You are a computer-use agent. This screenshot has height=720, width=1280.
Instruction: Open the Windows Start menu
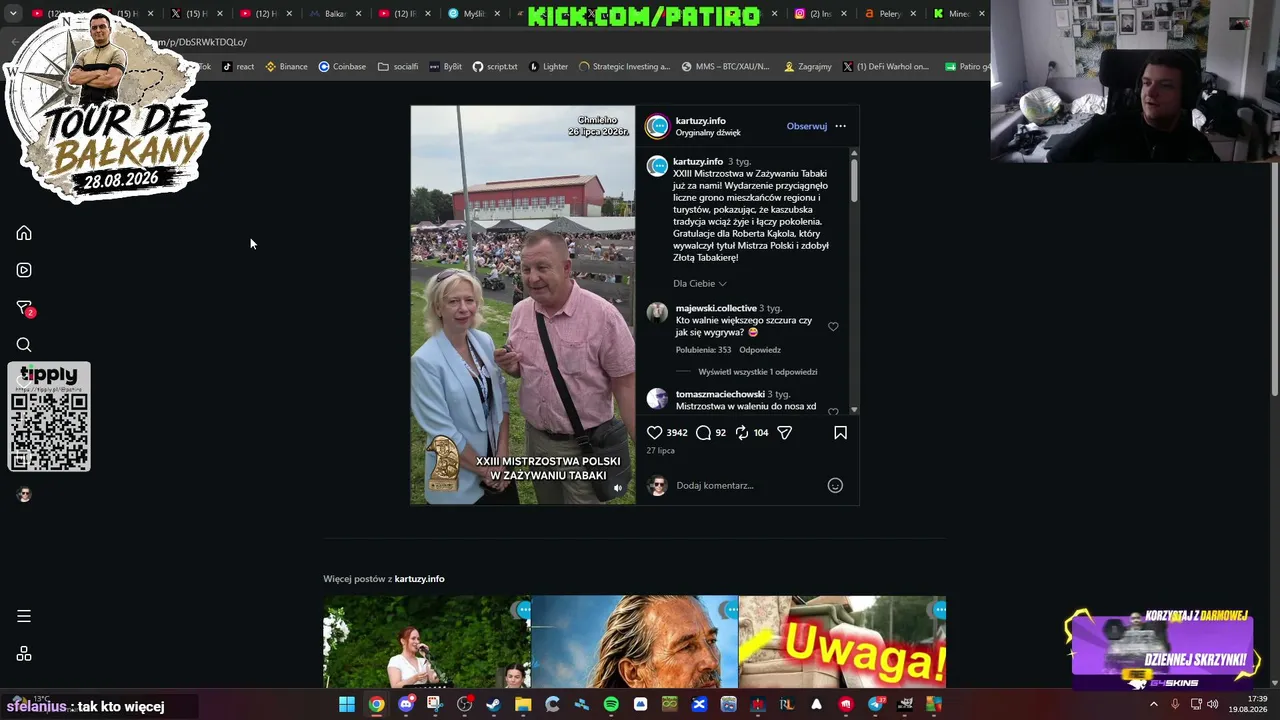[x=346, y=704]
